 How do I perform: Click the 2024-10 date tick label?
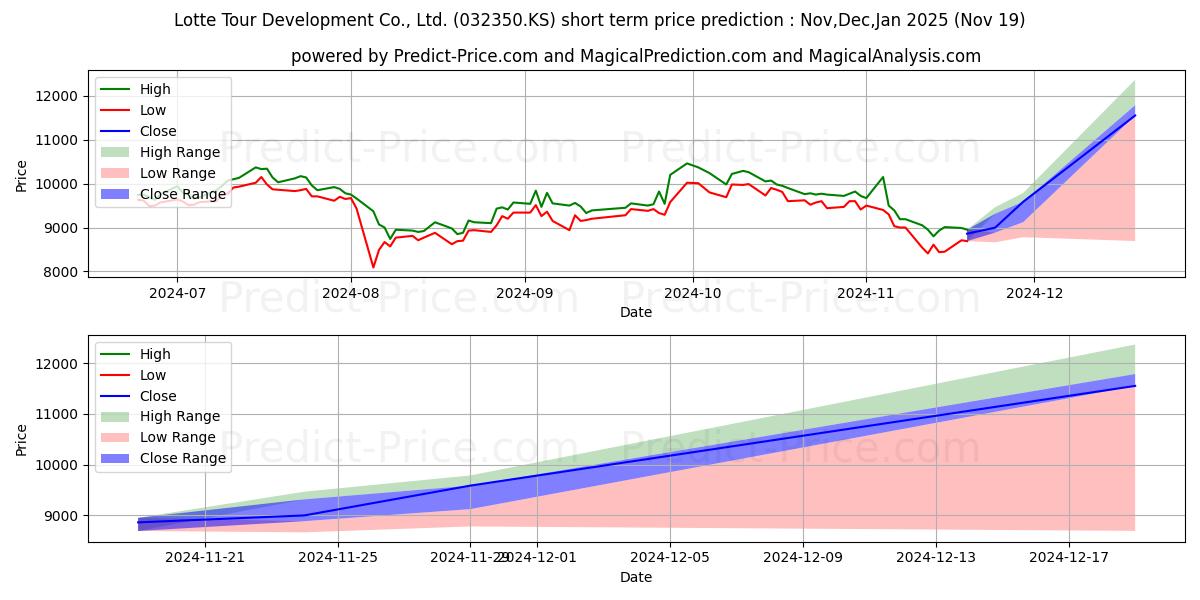pyautogui.click(x=693, y=292)
